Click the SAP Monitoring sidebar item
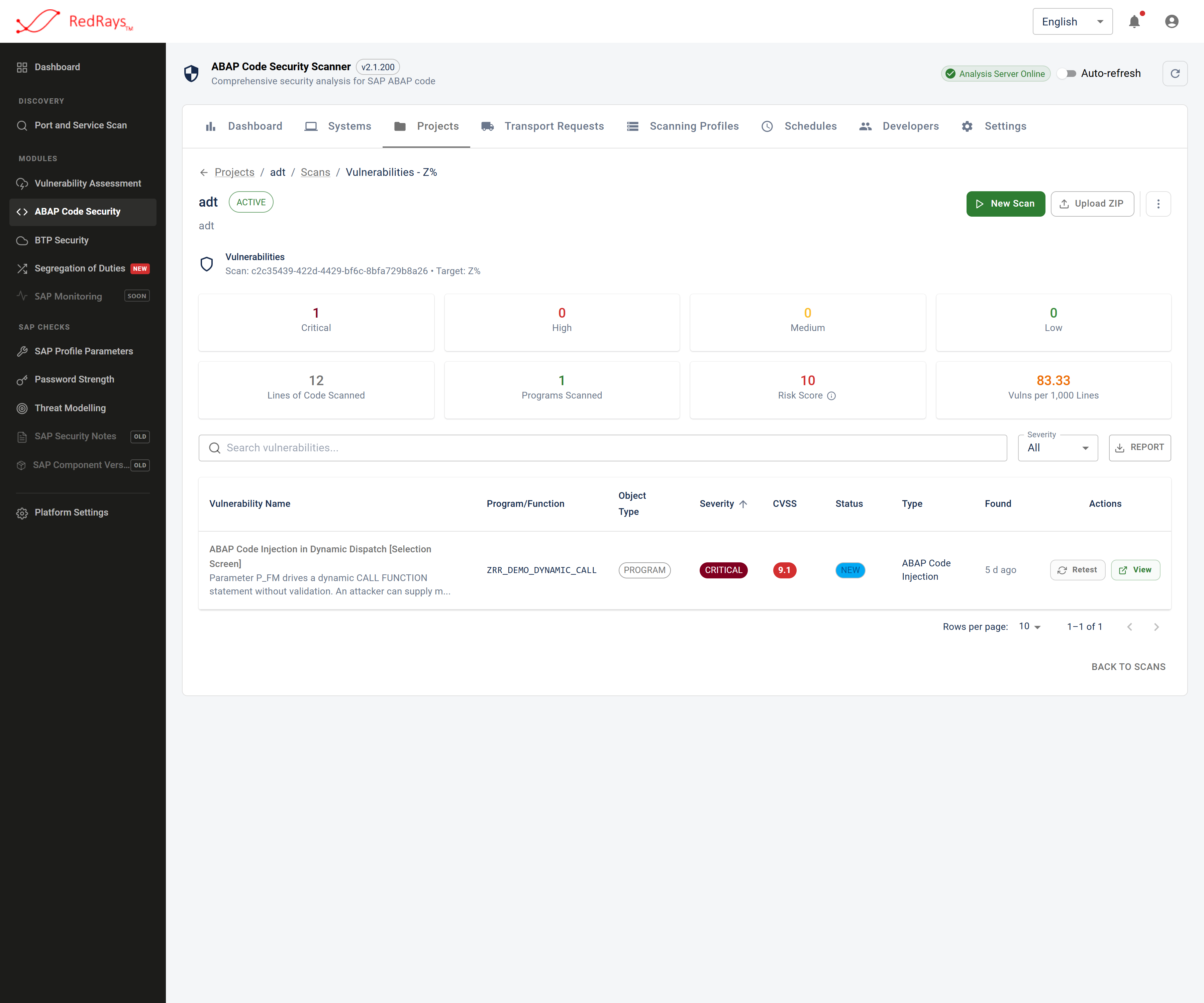This screenshot has width=1204, height=1003. coord(83,296)
